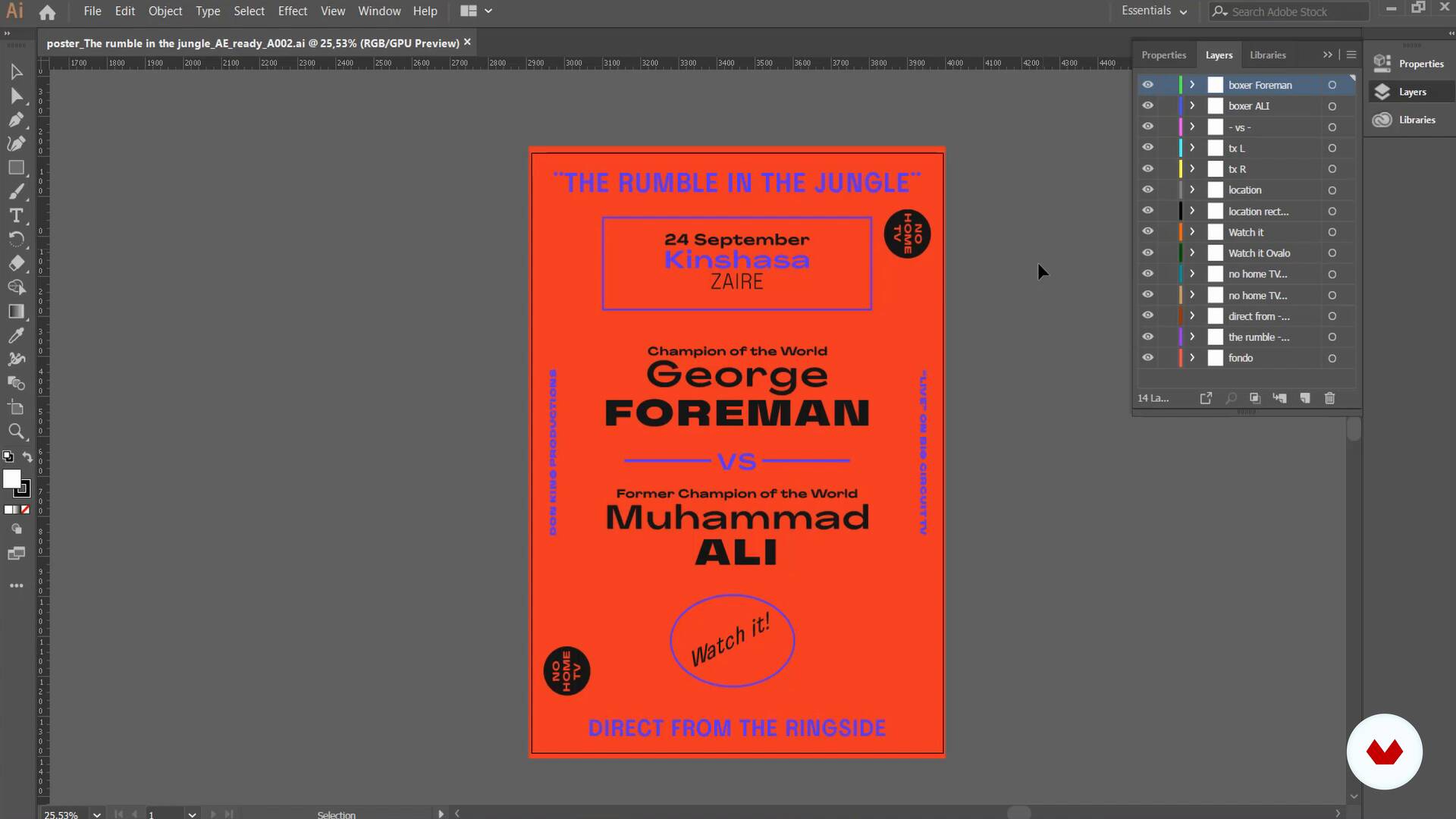1456x819 pixels.
Task: Select the Type tool
Action: 16,215
